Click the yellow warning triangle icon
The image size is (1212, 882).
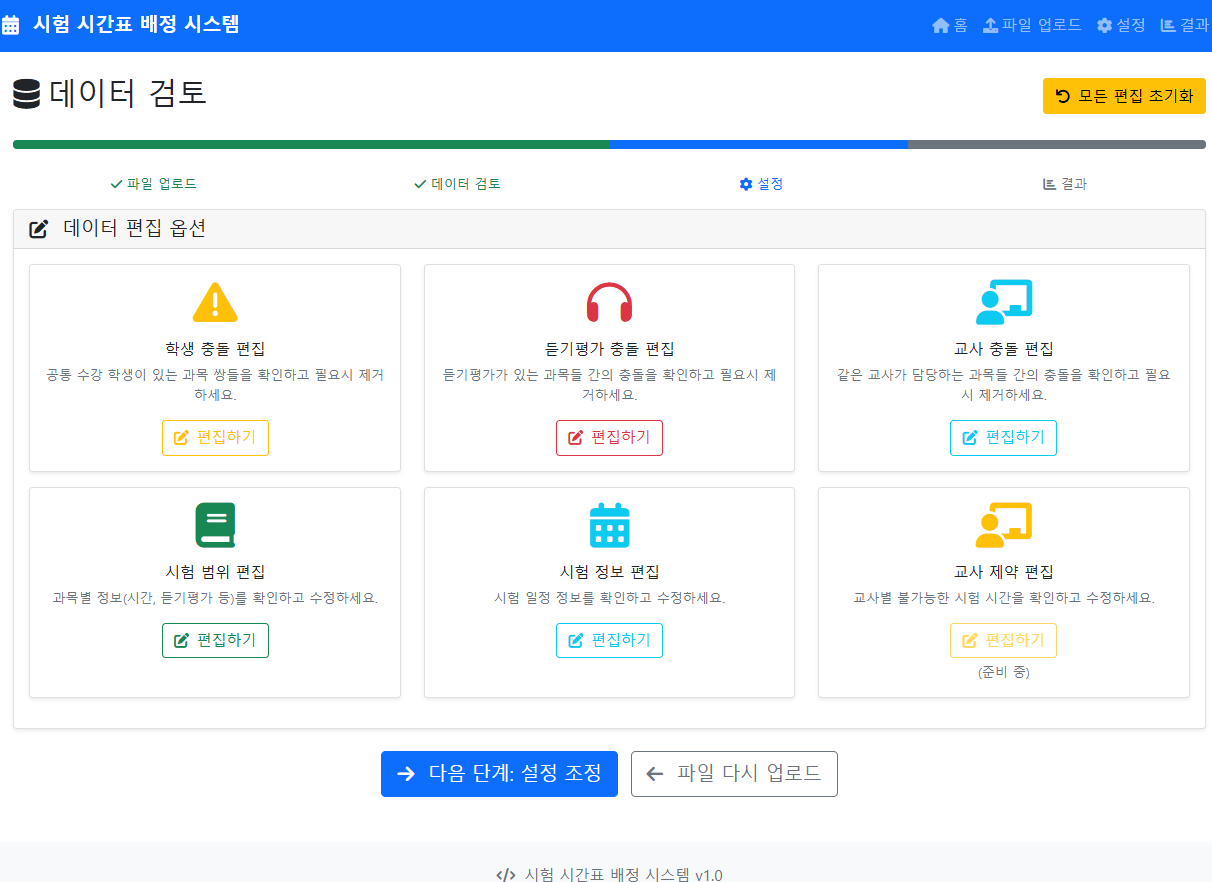coord(215,302)
